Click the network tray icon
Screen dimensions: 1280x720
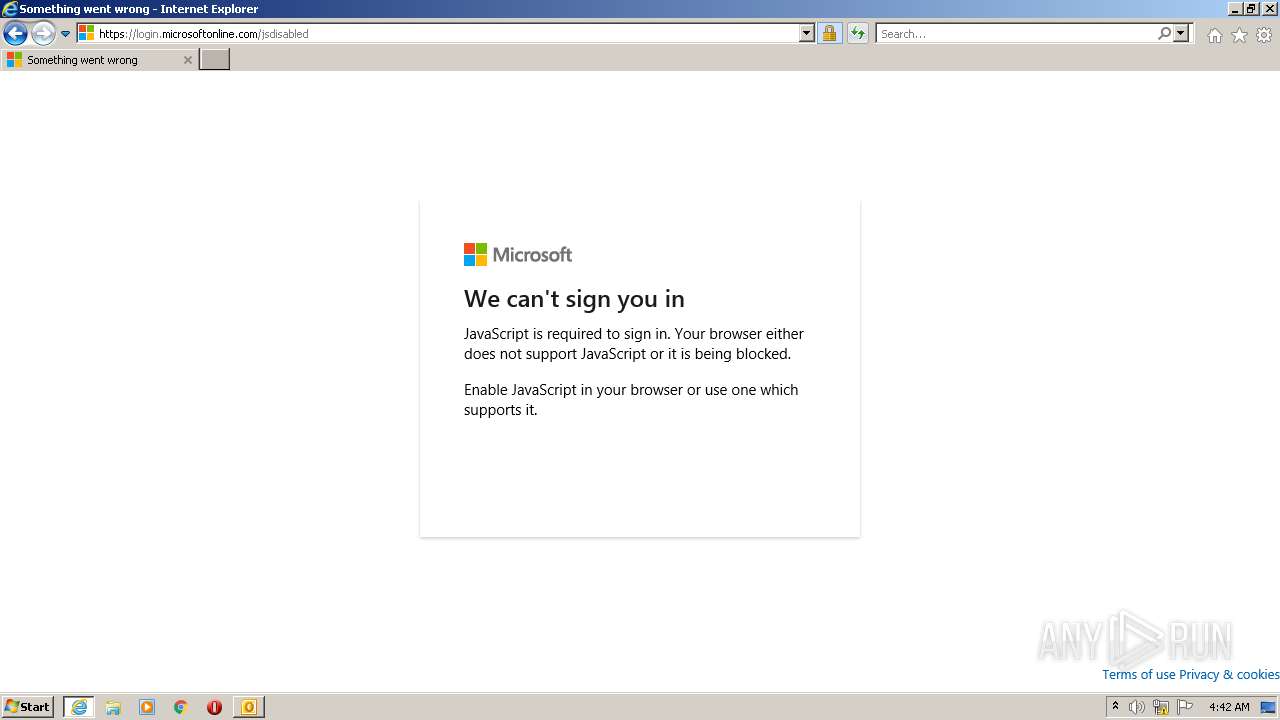click(1161, 707)
